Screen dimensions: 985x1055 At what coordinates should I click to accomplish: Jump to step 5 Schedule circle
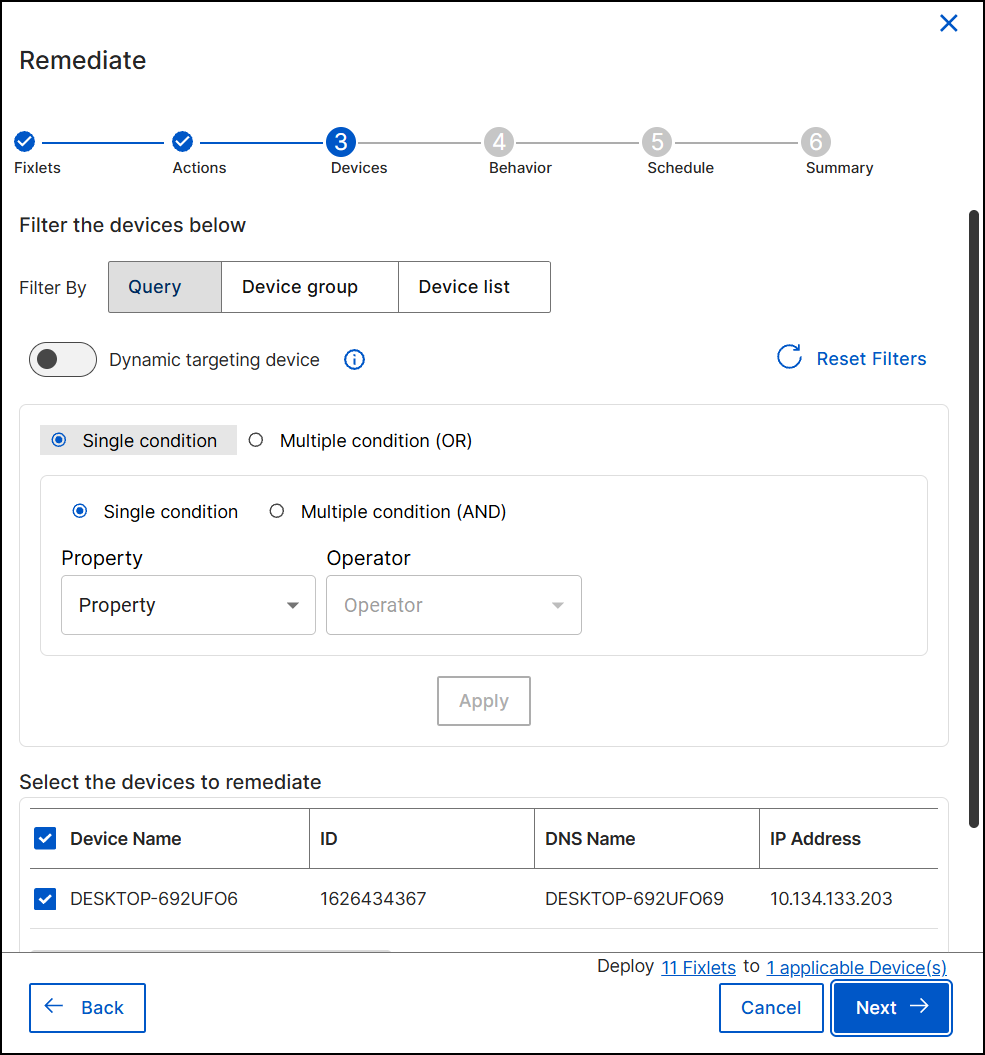[656, 142]
